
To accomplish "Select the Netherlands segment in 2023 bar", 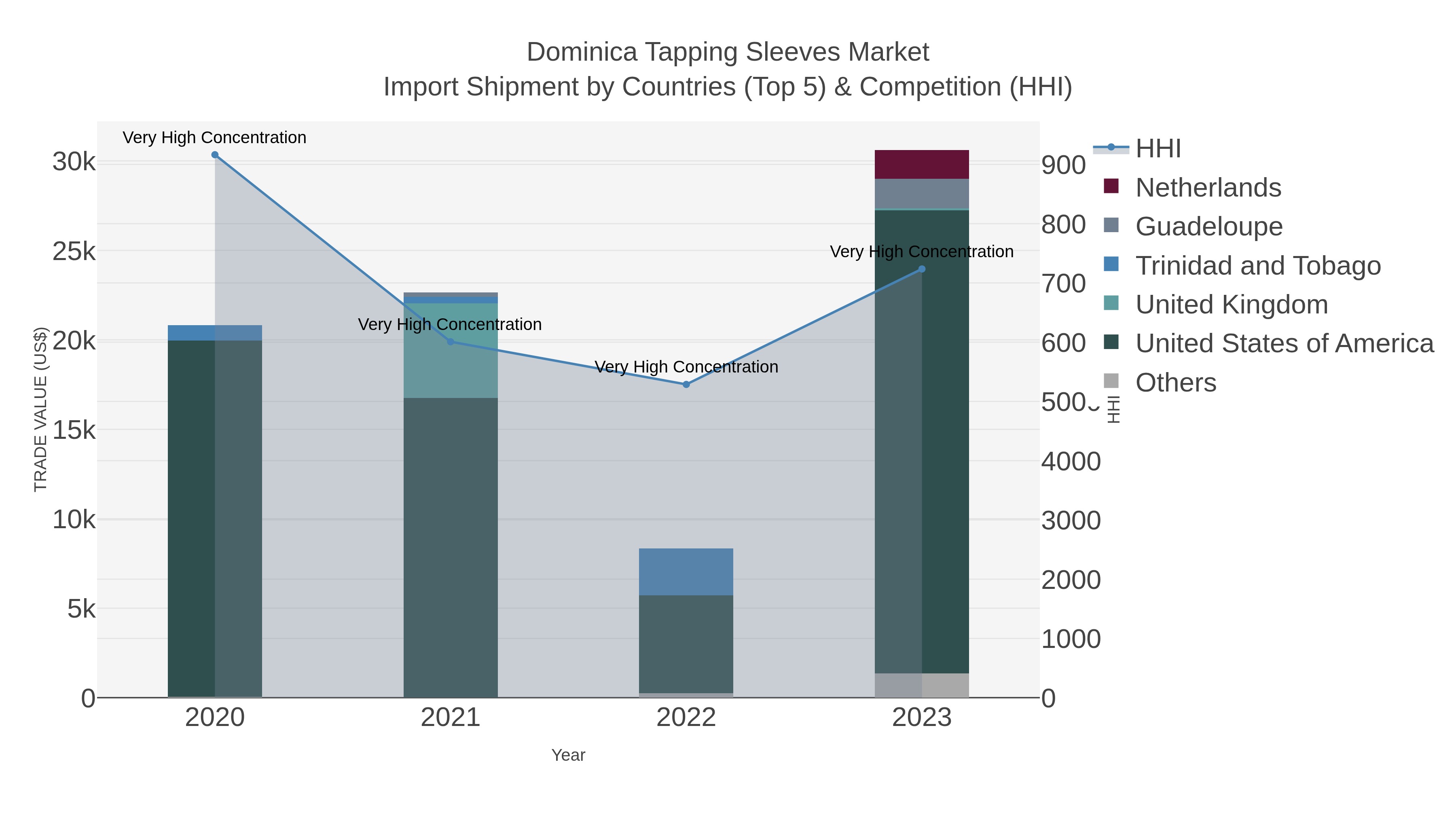I will coord(922,165).
